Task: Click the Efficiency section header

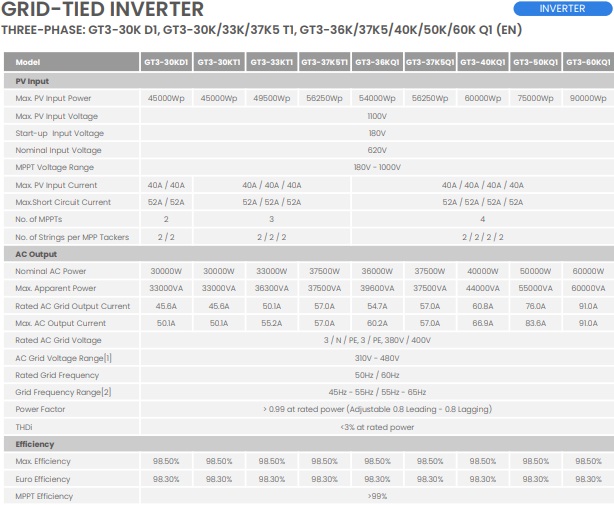Action: click(35, 444)
